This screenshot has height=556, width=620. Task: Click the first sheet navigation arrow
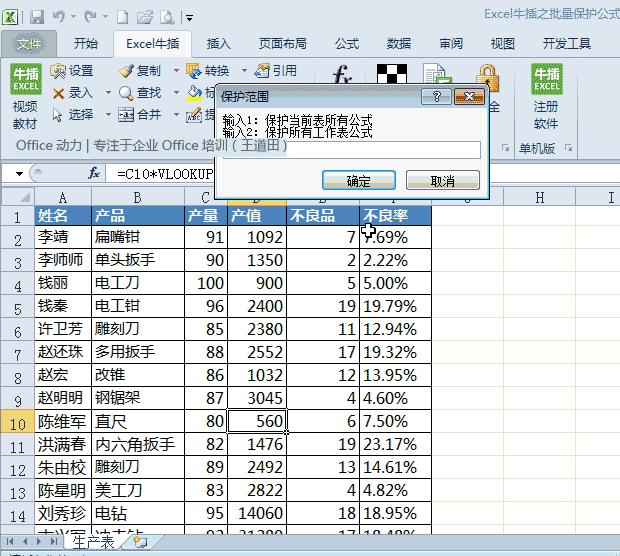pos(11,541)
